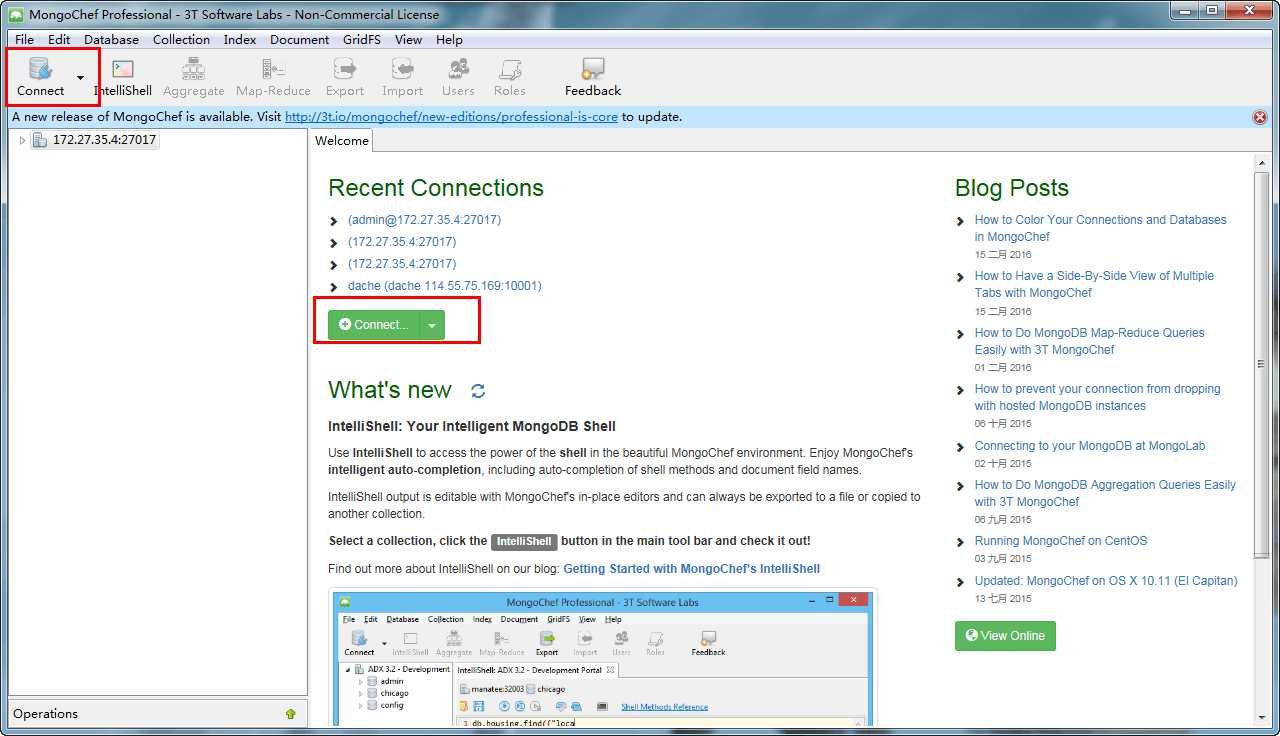
Task: Click the Export toolbar icon
Action: click(345, 77)
